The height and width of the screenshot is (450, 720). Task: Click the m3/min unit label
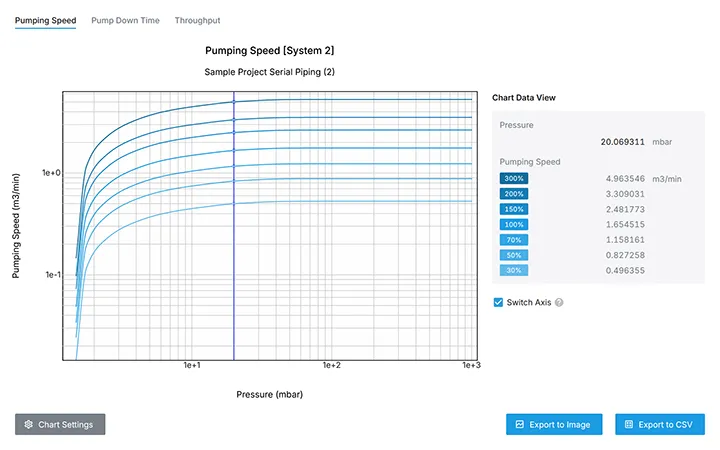pyautogui.click(x=667, y=179)
